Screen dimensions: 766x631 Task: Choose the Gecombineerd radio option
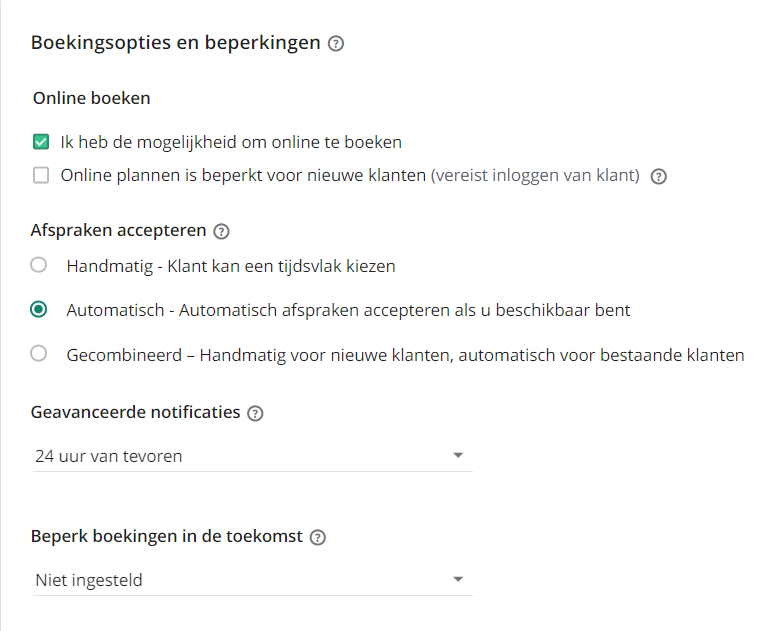[x=39, y=354]
